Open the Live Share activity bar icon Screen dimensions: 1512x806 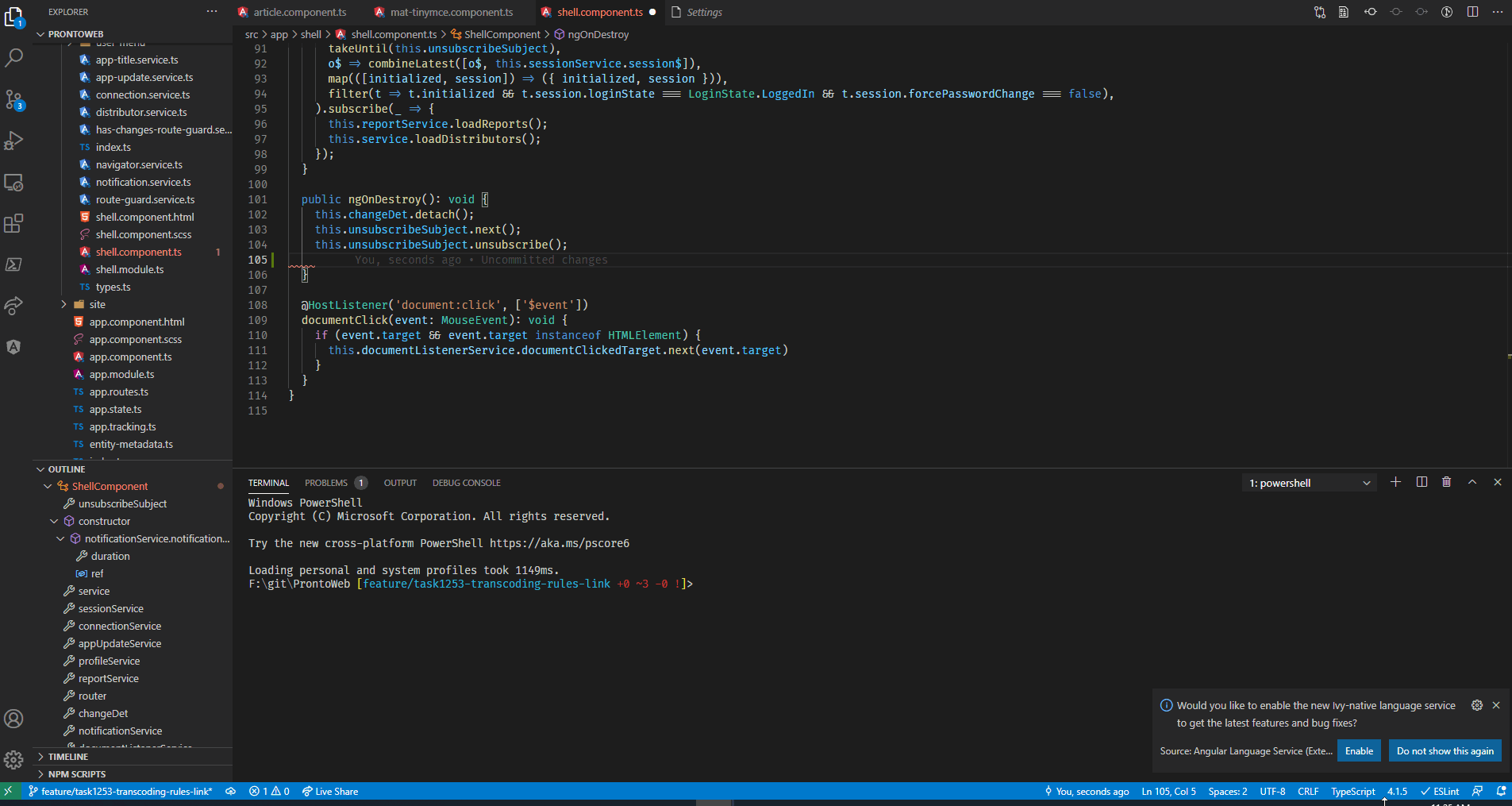pos(13,306)
